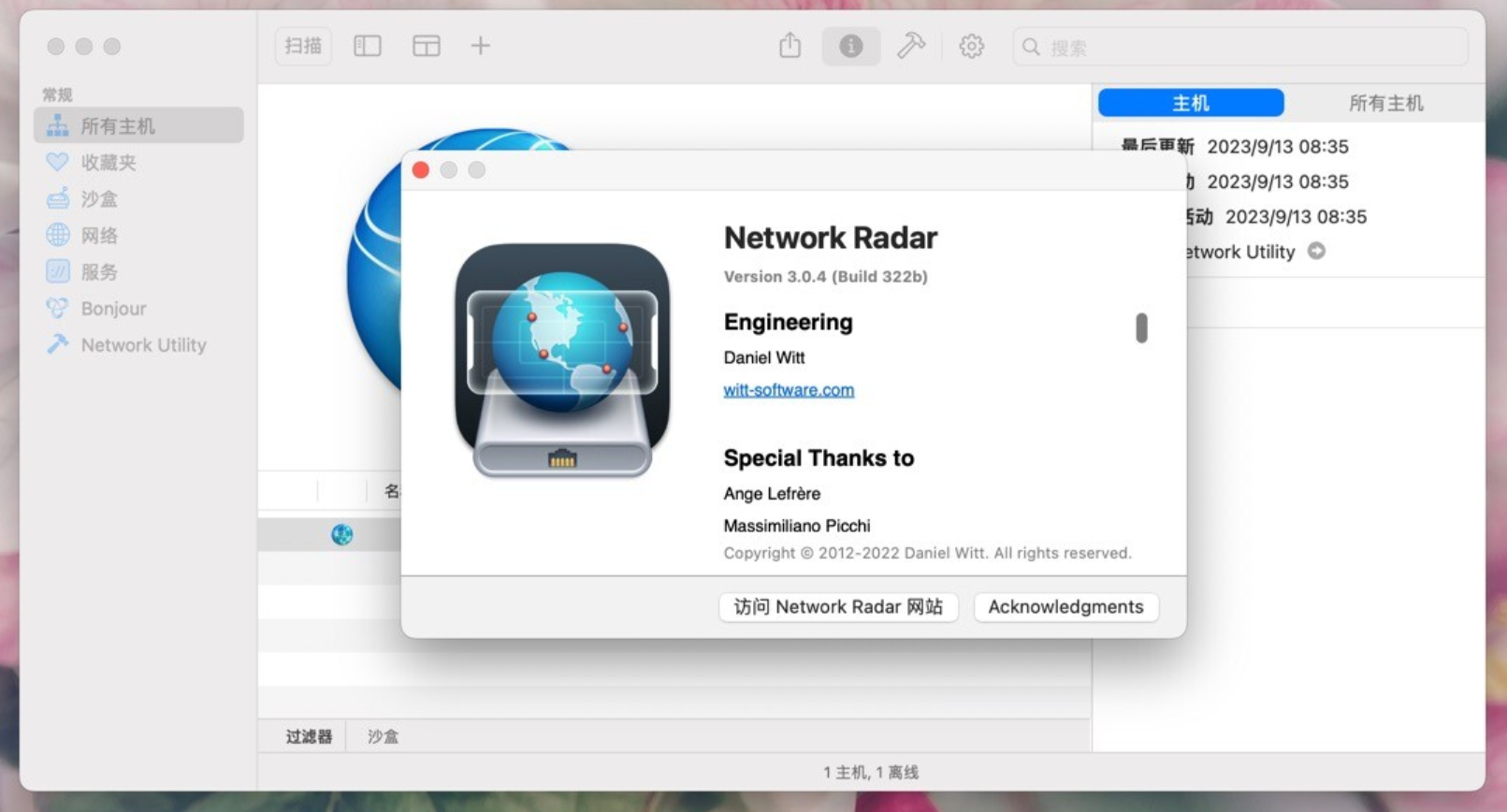Screen dimensions: 1507x812
Task: Click the 最后更新 timestamp 2023/9/13 08:35
Action: 1278,147
